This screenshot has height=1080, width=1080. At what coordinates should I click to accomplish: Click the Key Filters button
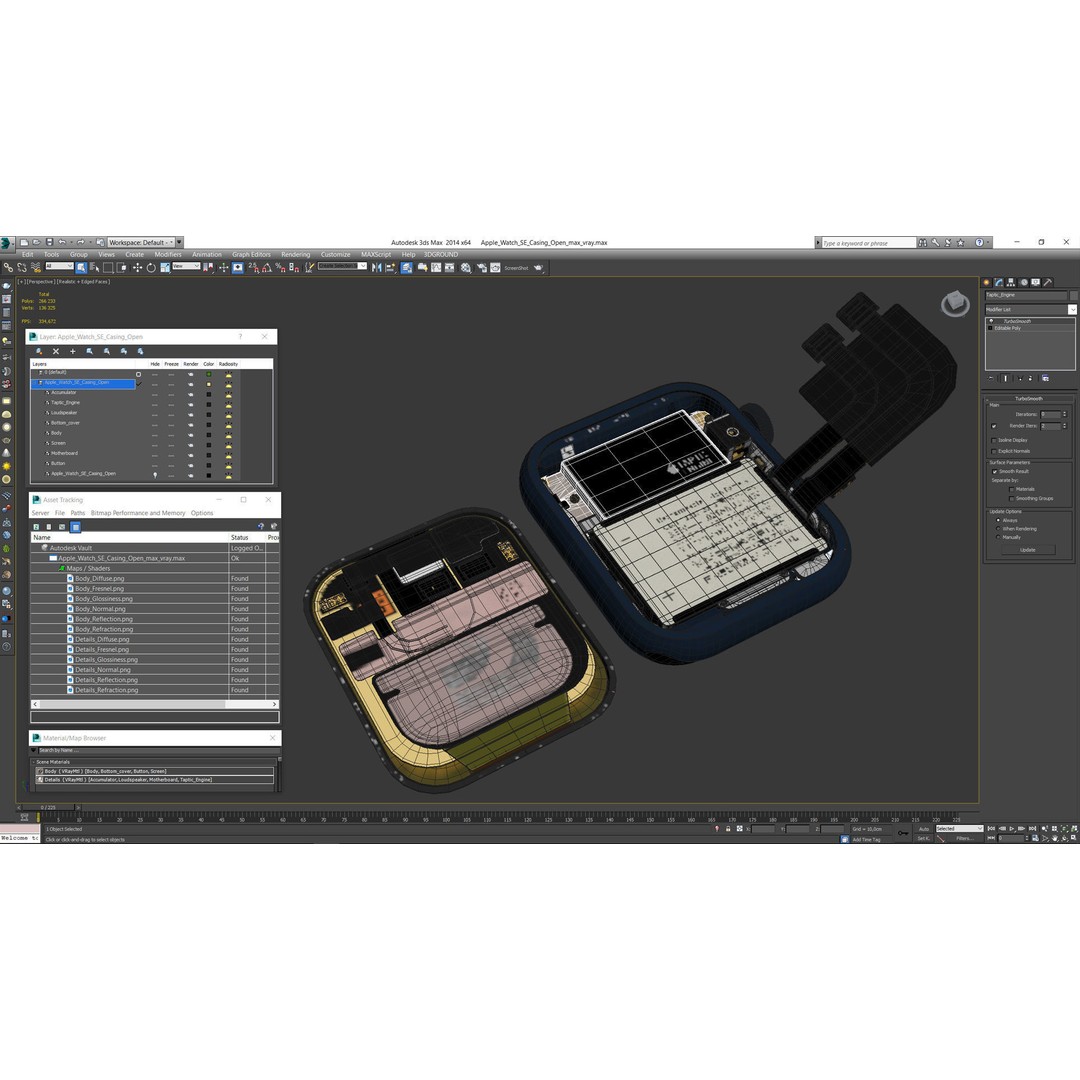pos(965,838)
